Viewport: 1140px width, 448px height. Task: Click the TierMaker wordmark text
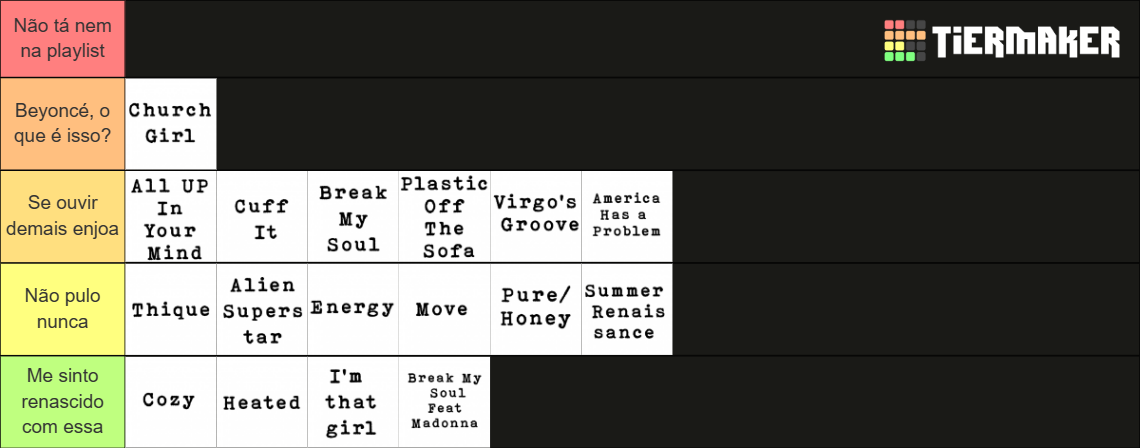tap(1027, 41)
